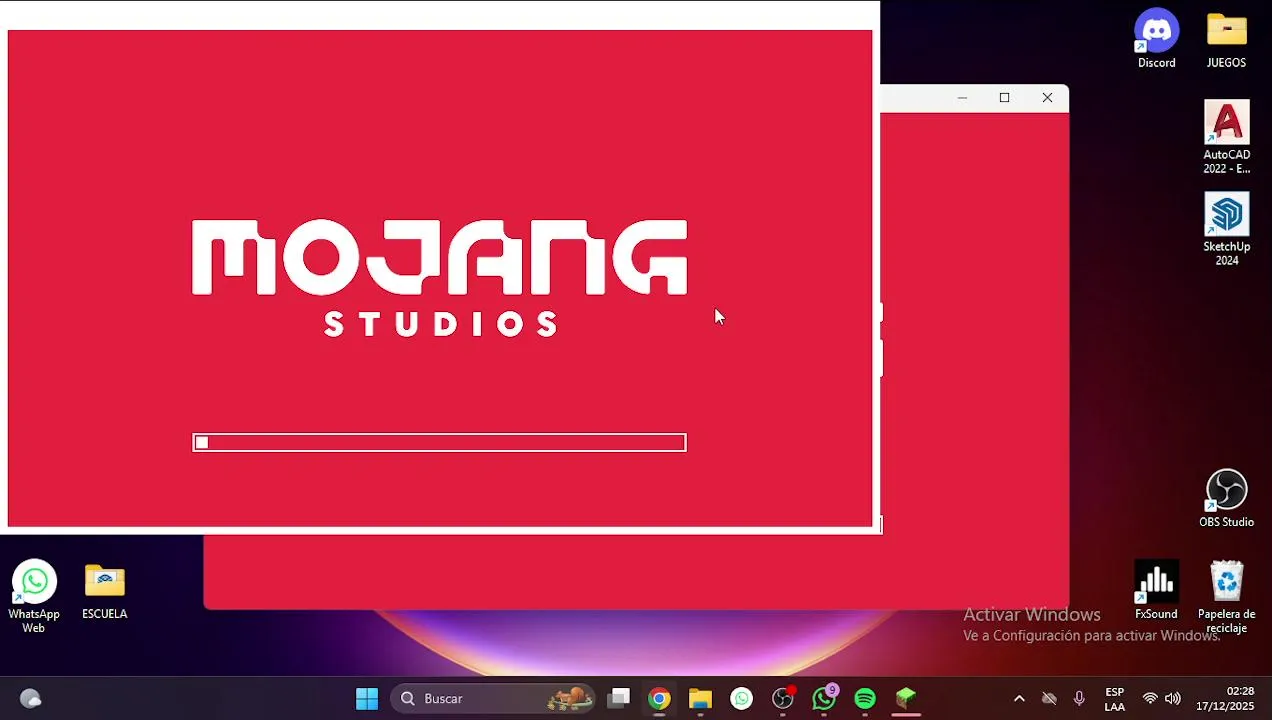Maximize the background red window
Image resolution: width=1272 pixels, height=720 pixels.
1004,98
